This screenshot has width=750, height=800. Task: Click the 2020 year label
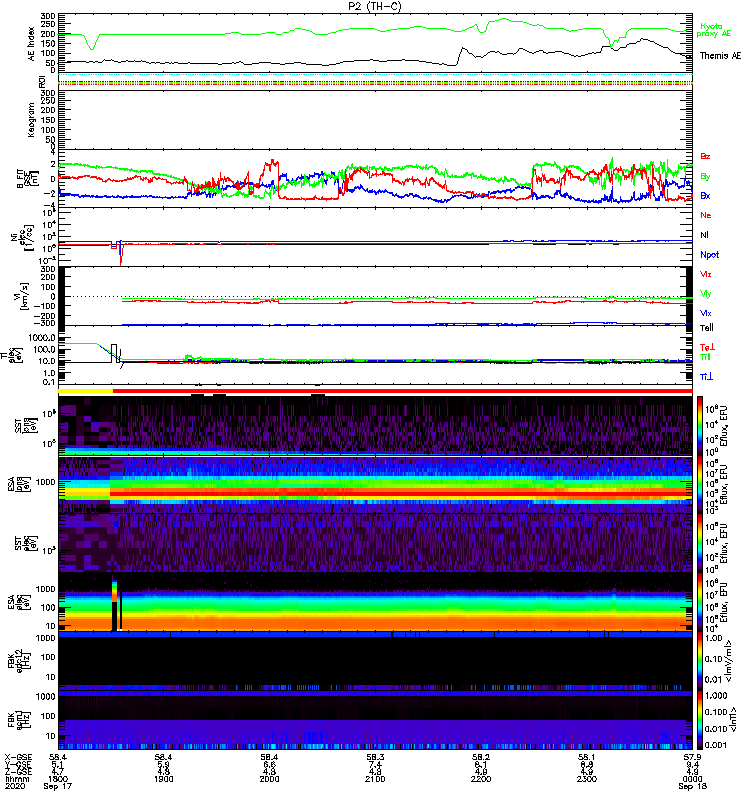pos(15,786)
